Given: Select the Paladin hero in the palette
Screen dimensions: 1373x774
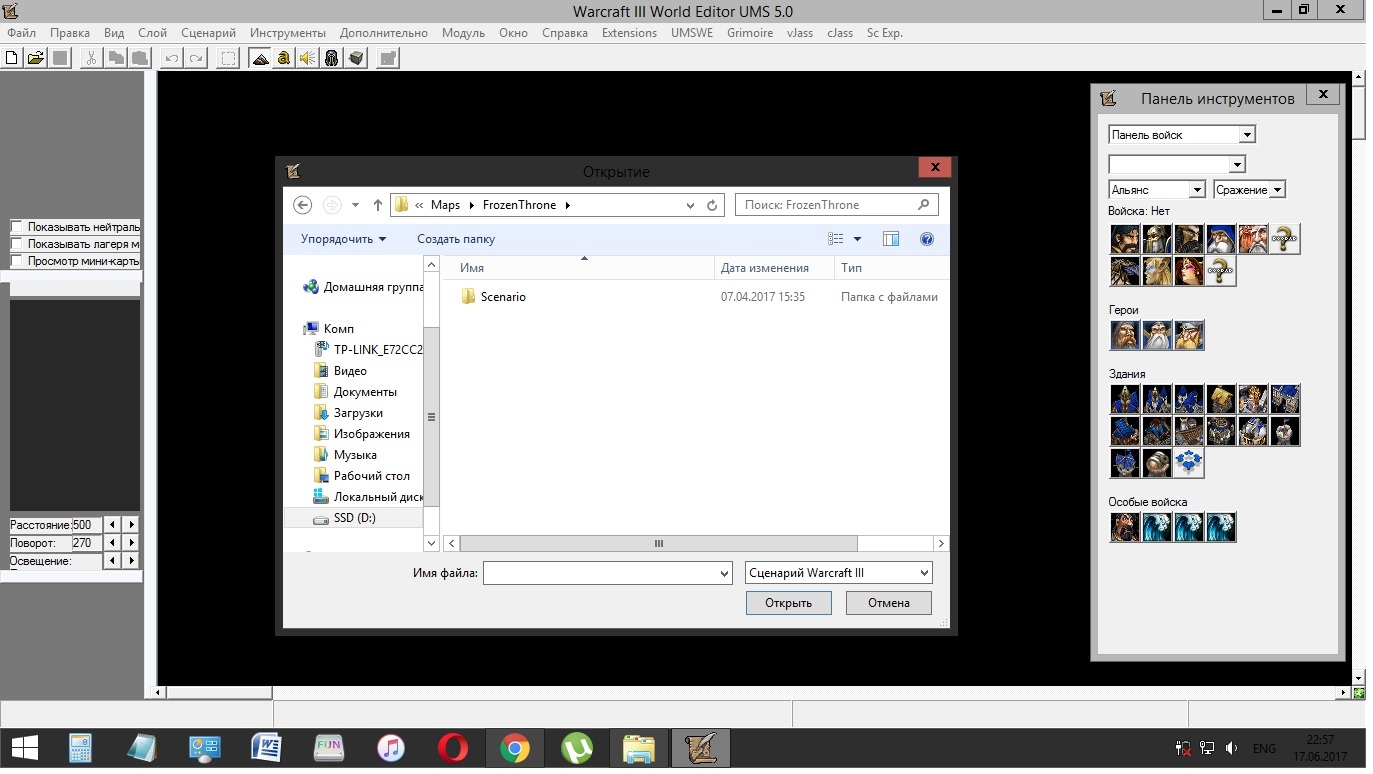Looking at the screenshot, I should pyautogui.click(x=1125, y=335).
